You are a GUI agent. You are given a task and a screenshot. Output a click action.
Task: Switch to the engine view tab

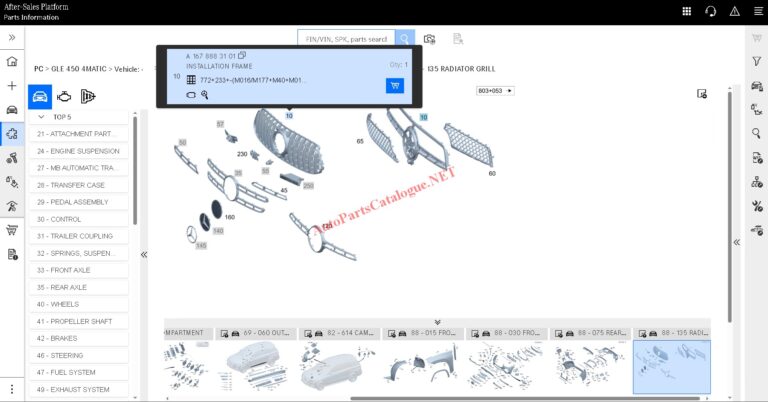[x=65, y=97]
